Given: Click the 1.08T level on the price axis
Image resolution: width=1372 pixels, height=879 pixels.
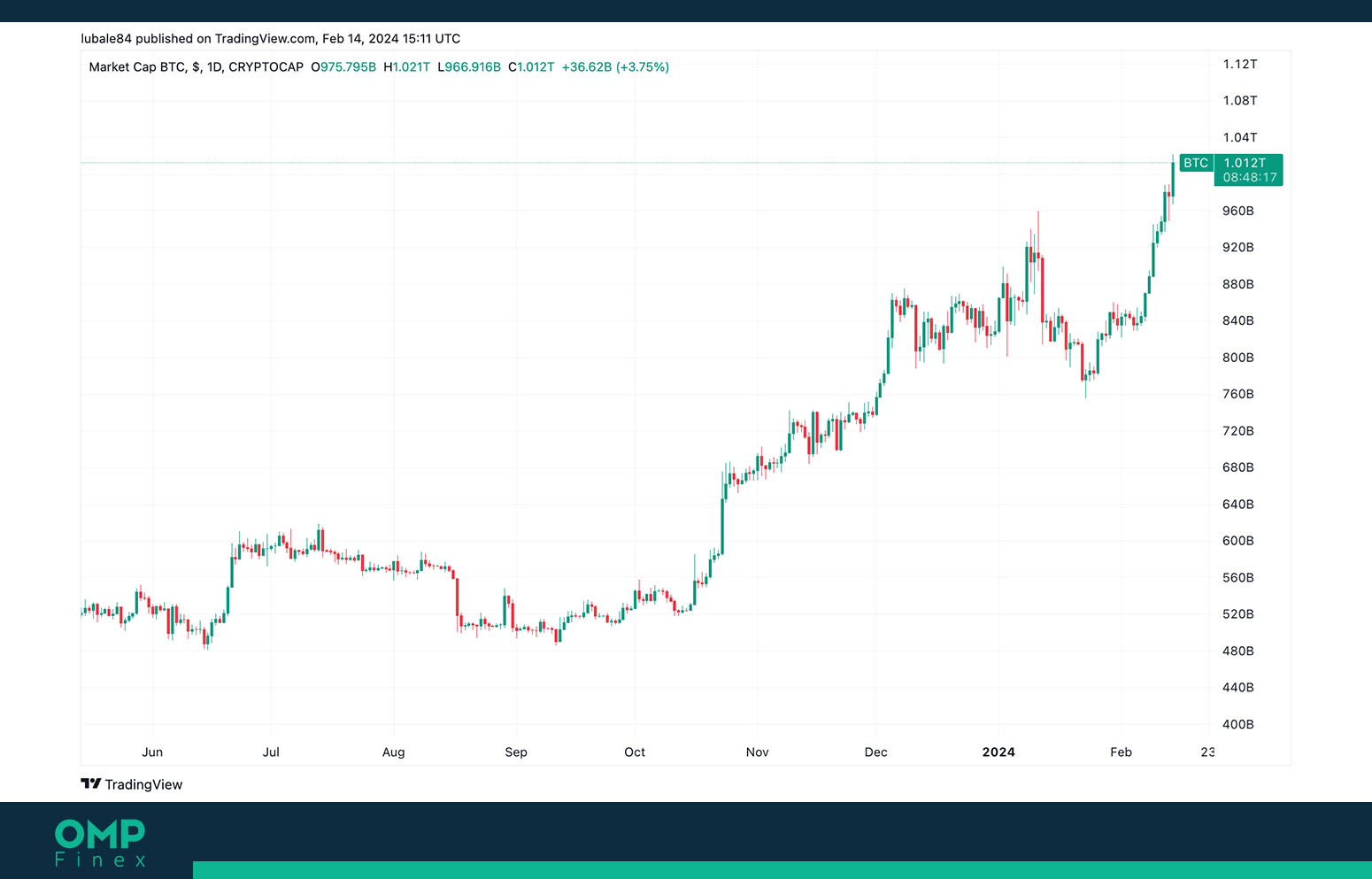Looking at the screenshot, I should tap(1240, 101).
